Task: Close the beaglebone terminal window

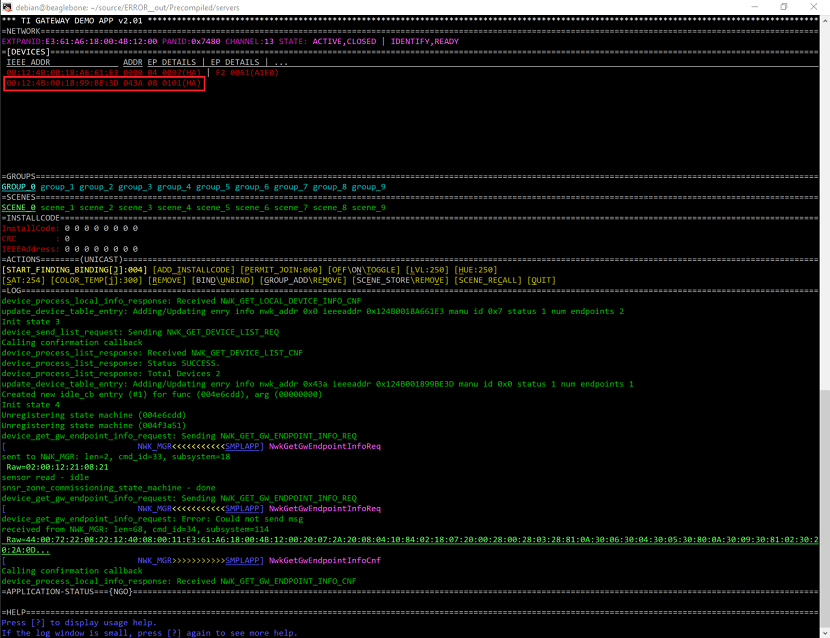Action: tap(814, 7)
